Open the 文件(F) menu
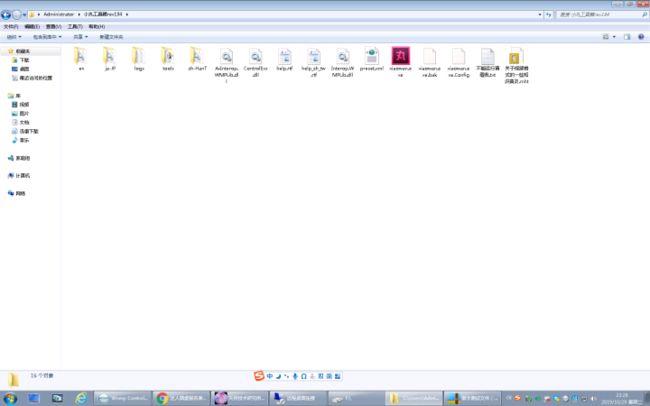Viewport: 650px width, 406px height. (x=11, y=27)
